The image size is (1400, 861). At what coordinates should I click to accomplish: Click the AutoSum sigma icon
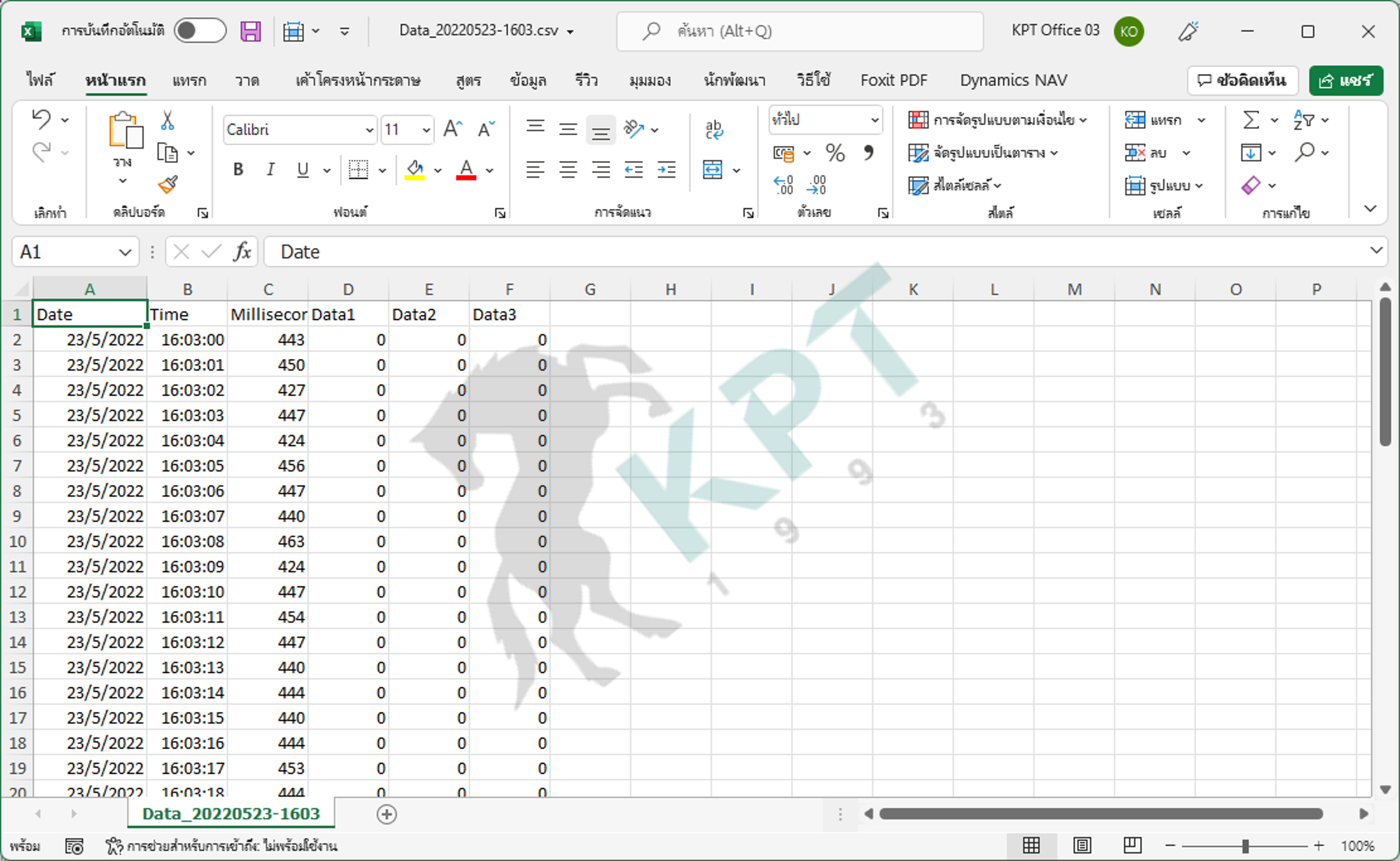(x=1250, y=120)
